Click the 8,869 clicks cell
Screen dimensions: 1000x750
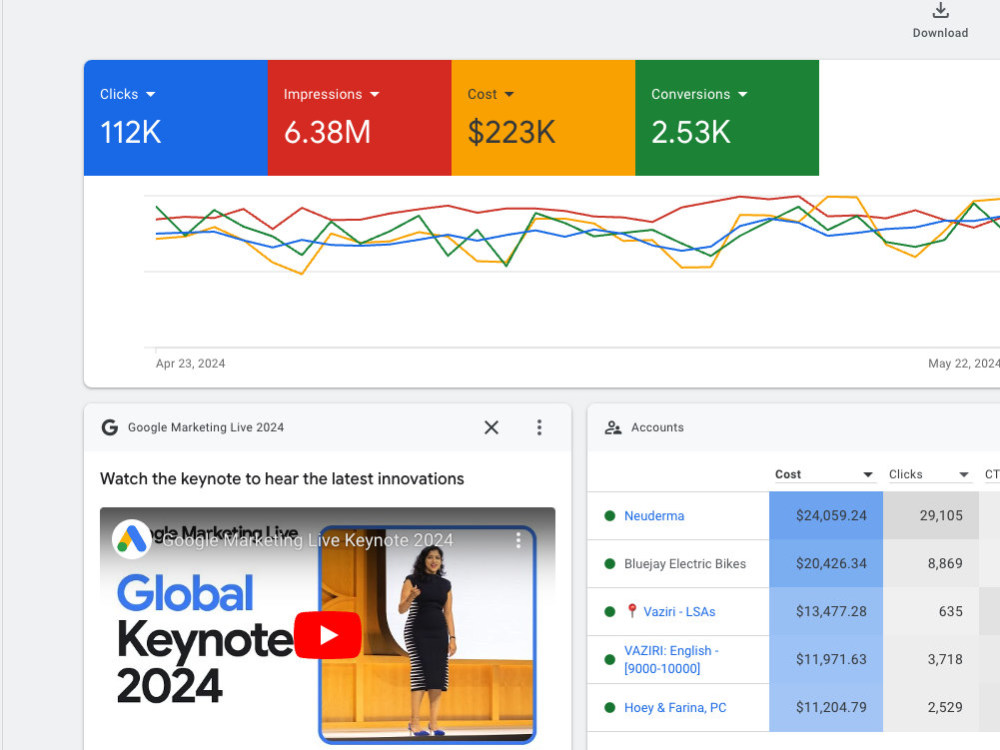click(x=931, y=564)
